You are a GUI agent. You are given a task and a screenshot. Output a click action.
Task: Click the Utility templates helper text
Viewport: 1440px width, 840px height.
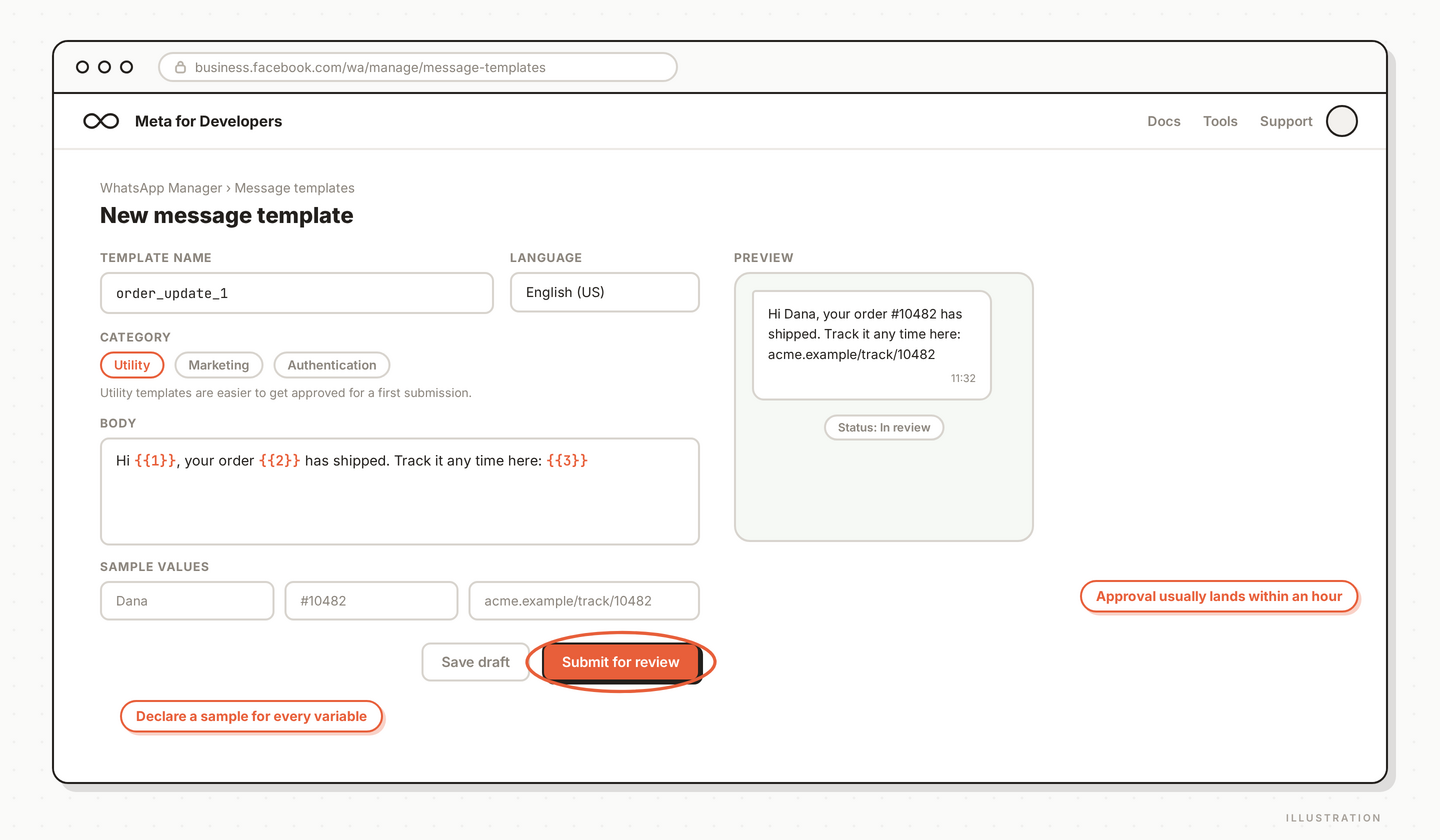(x=286, y=393)
